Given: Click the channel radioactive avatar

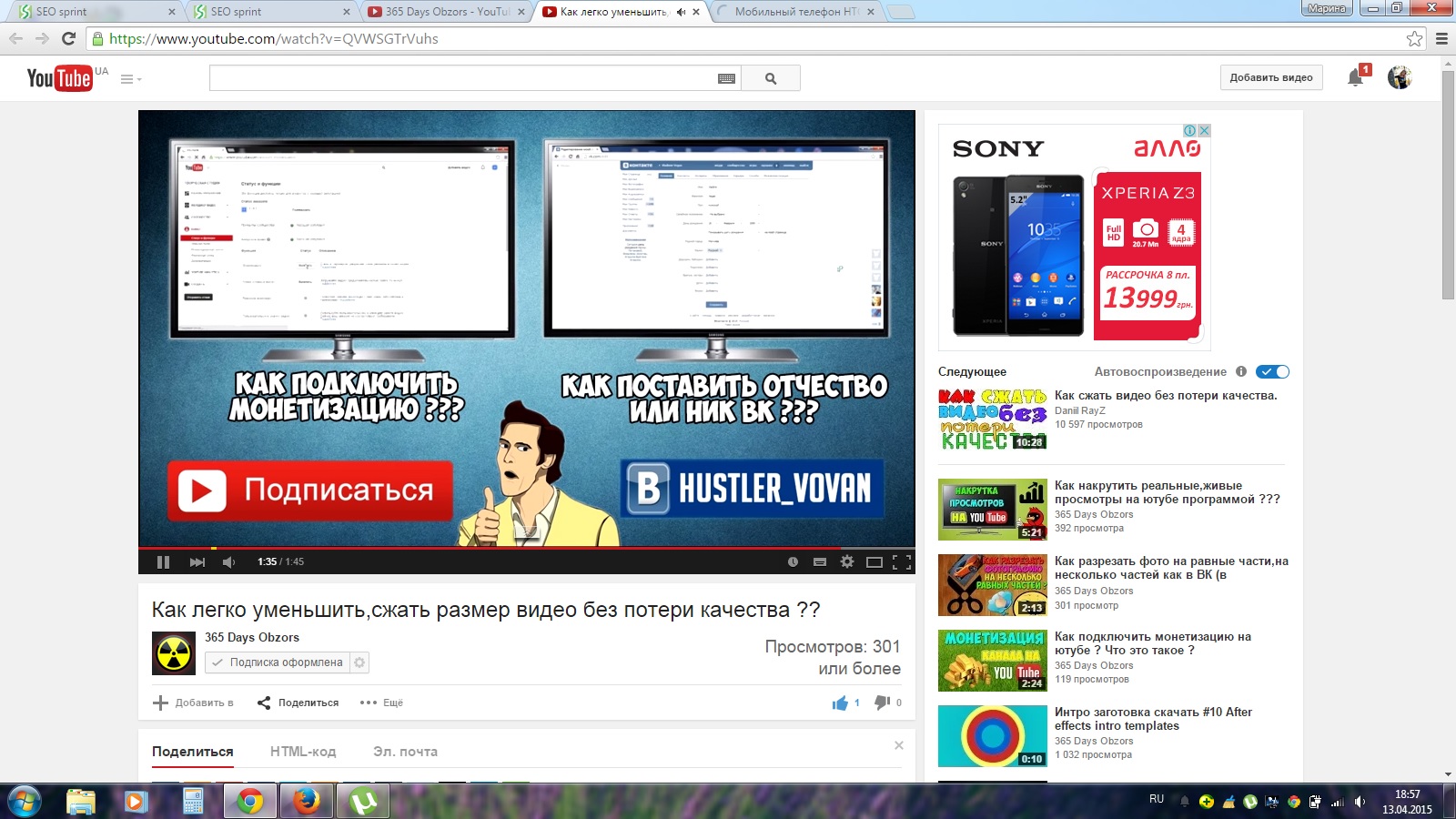Looking at the screenshot, I should click(174, 652).
